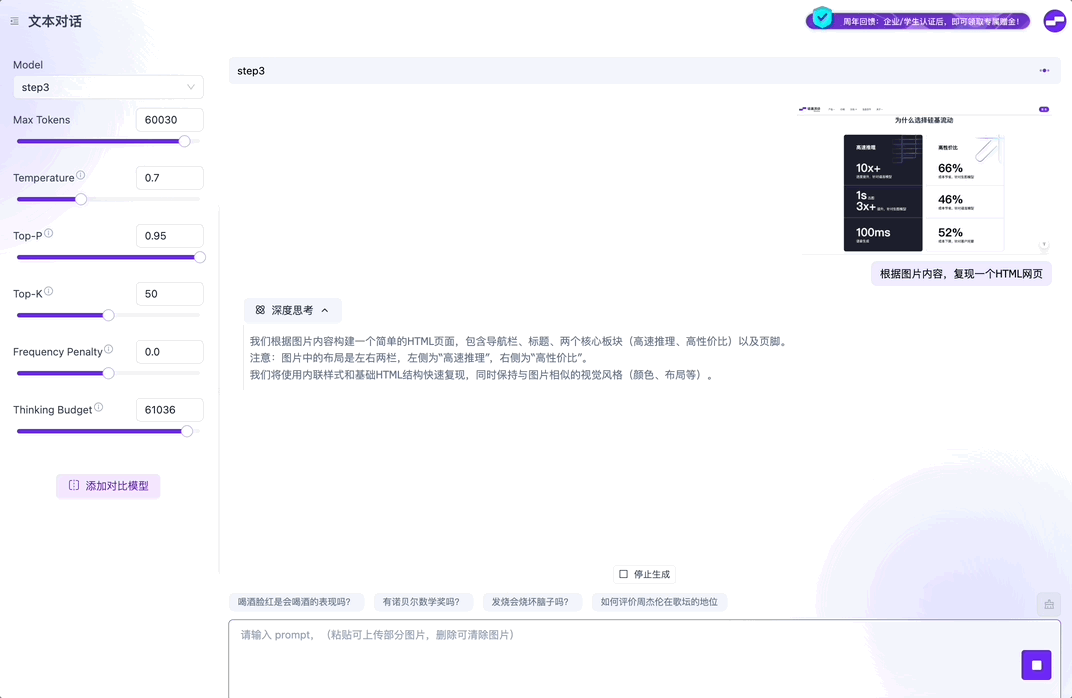Image resolution: width=1072 pixels, height=698 pixels.
Task: Click 添加对比模型 button
Action: [108, 486]
